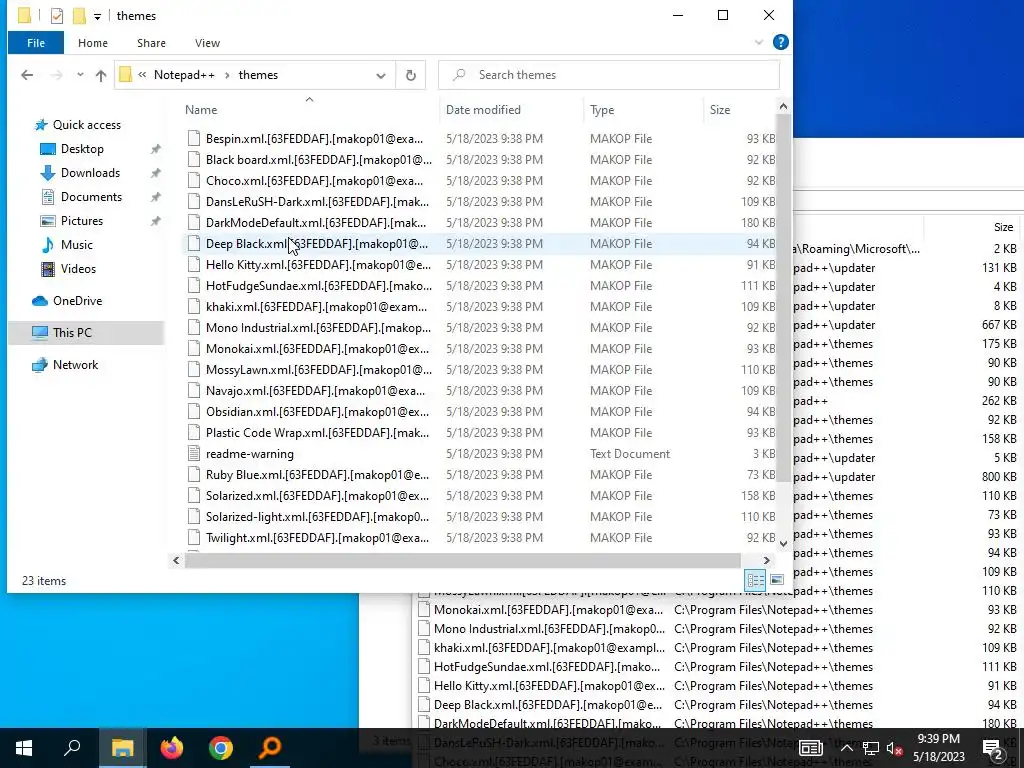
Task: Select HotFudgeSundae.xml file
Action: tap(480, 285)
